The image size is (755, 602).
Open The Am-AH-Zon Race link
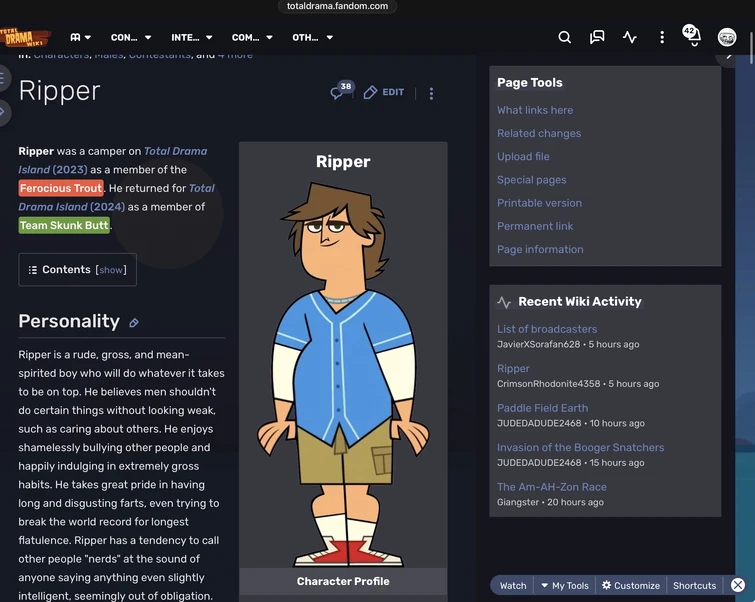tap(552, 487)
